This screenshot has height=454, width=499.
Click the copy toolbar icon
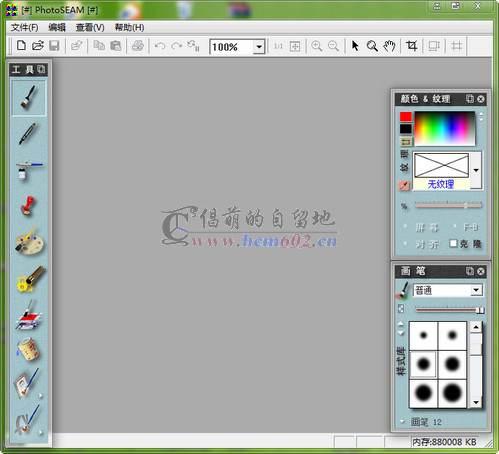coord(99,45)
